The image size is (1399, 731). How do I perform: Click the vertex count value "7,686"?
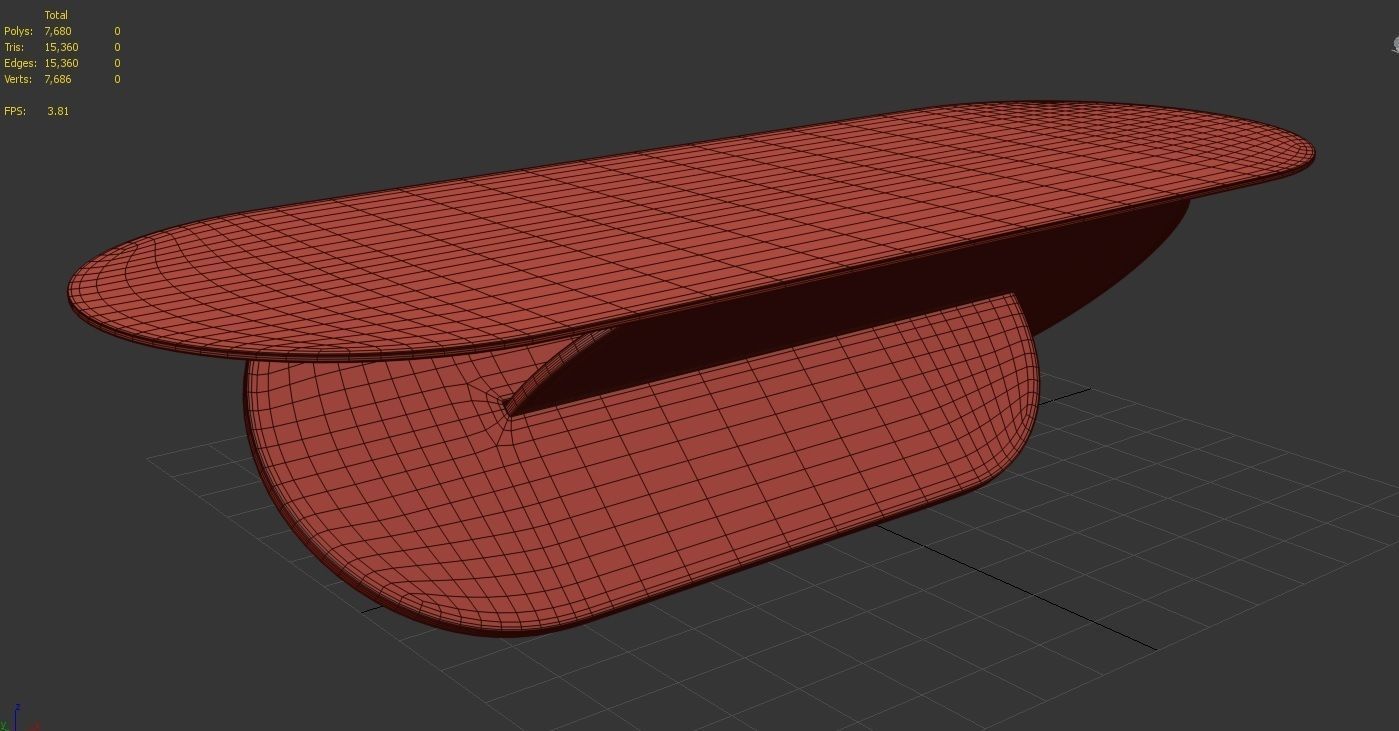tap(58, 79)
